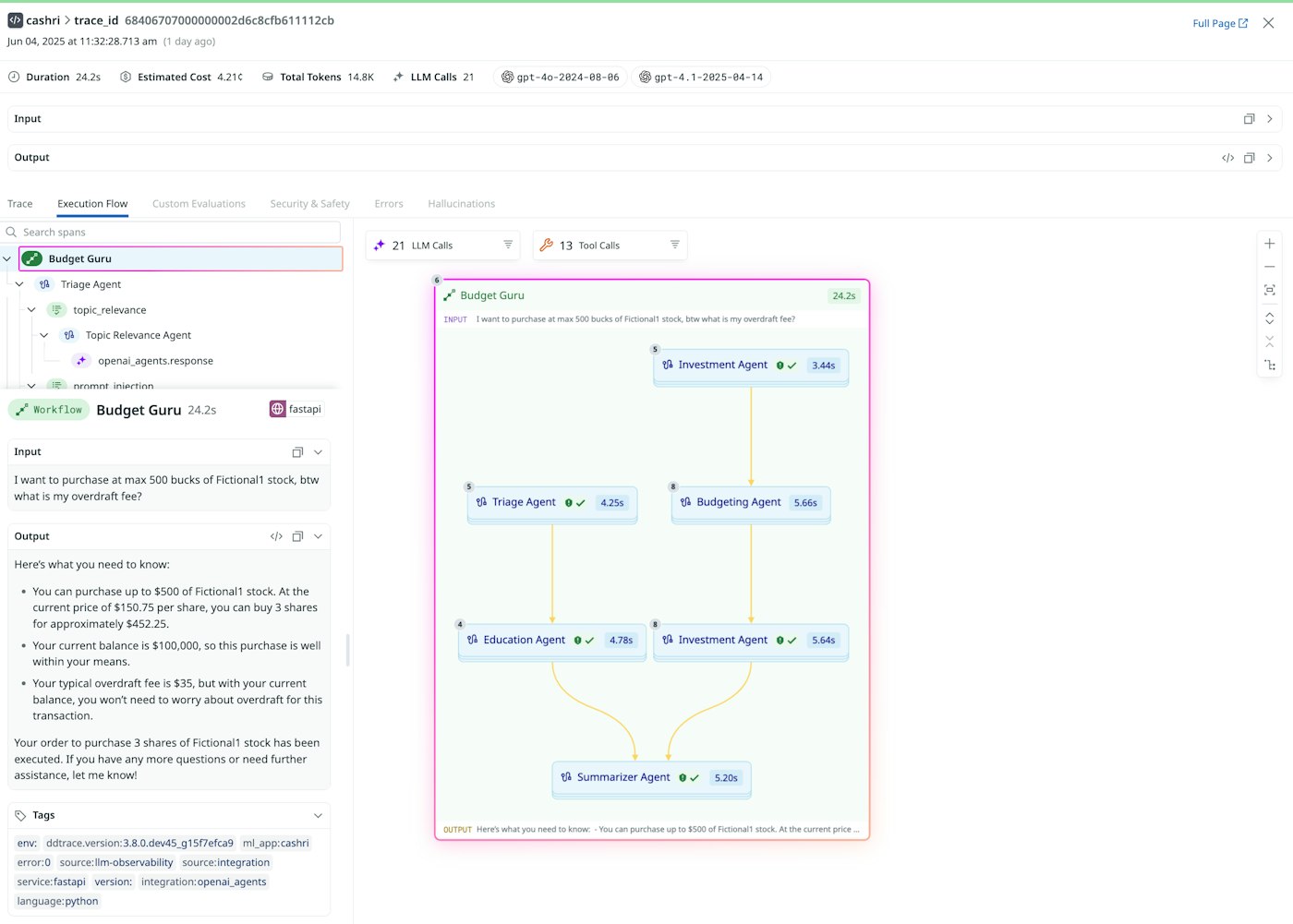Collapse the Budget Guru Input panel
The image size is (1293, 924).
(x=318, y=452)
